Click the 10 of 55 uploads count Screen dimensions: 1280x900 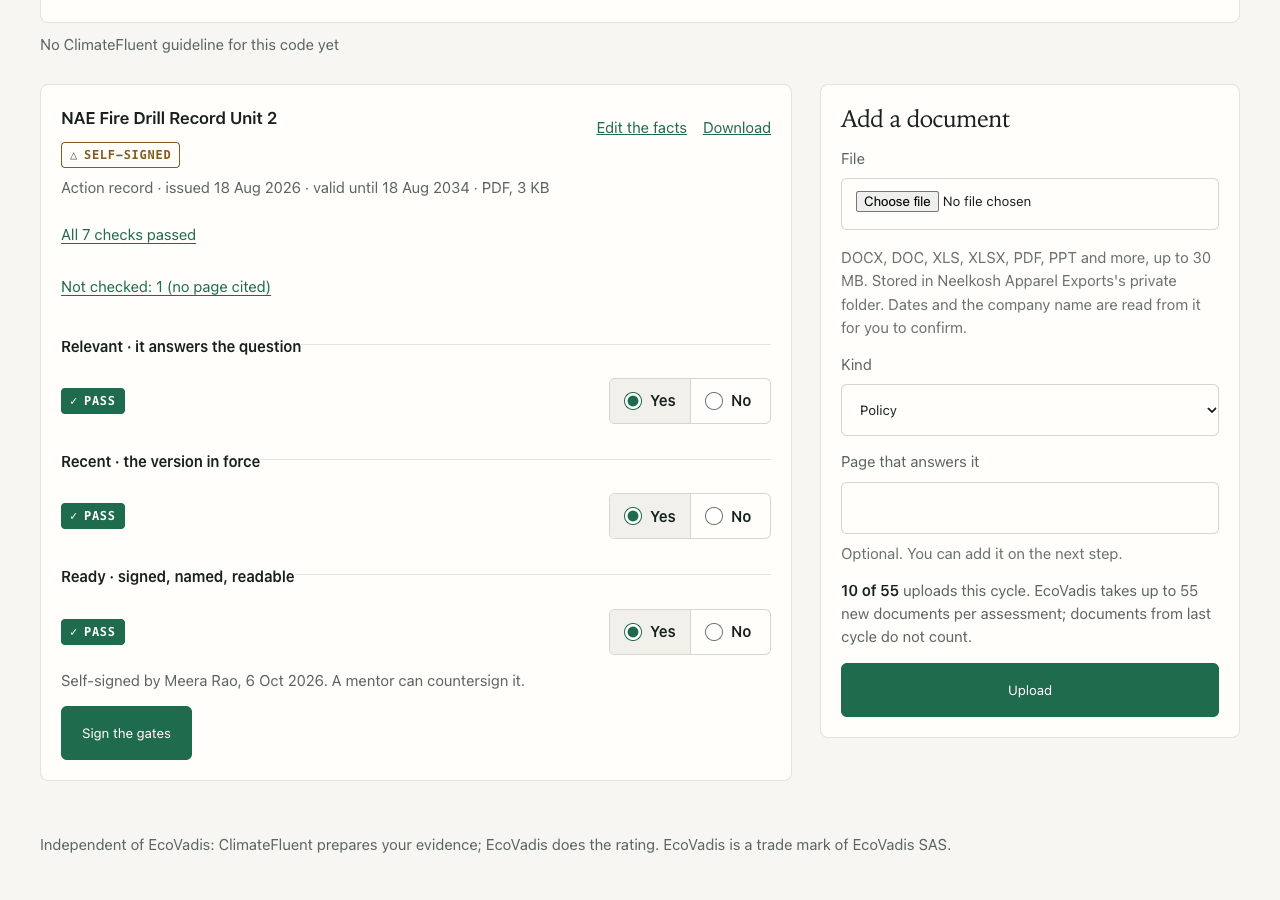point(870,591)
